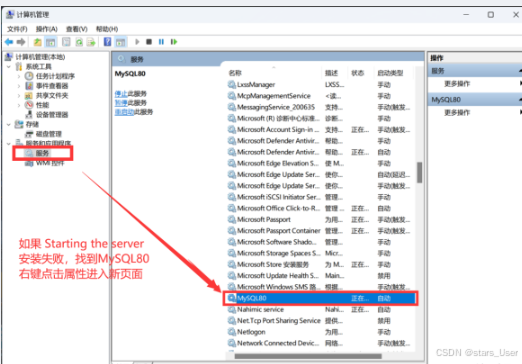Select the Network Connected Devic... row
Screen dimensions: 522x364
[x=321, y=343]
